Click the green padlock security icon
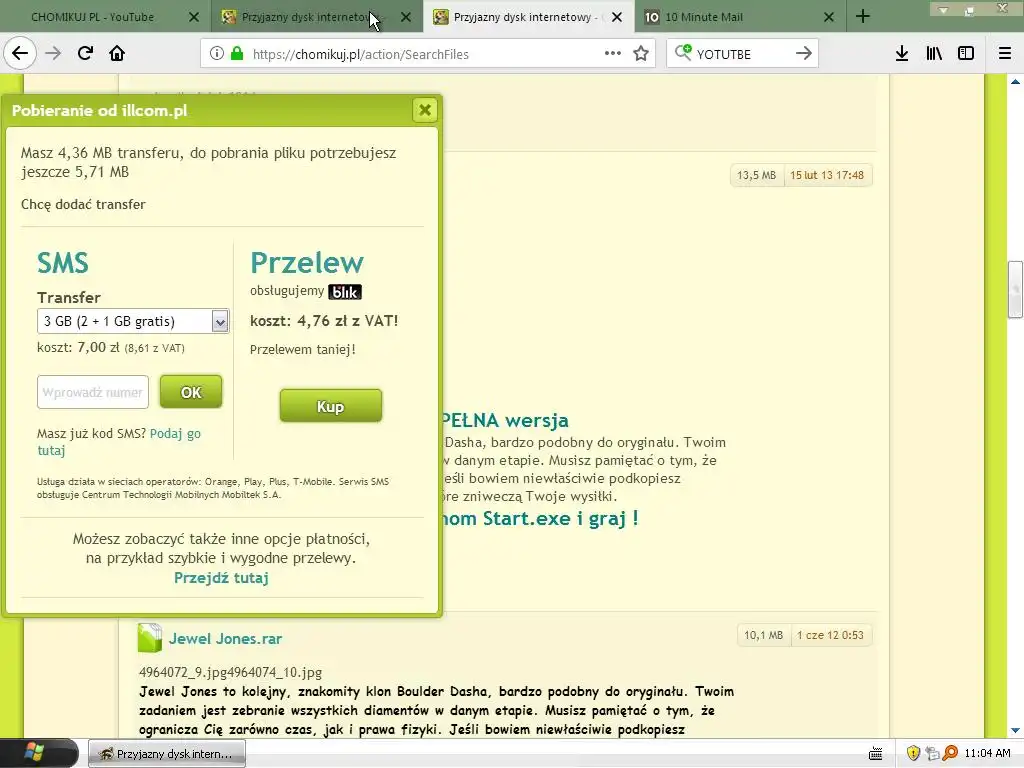1024x768 pixels. pyautogui.click(x=237, y=54)
